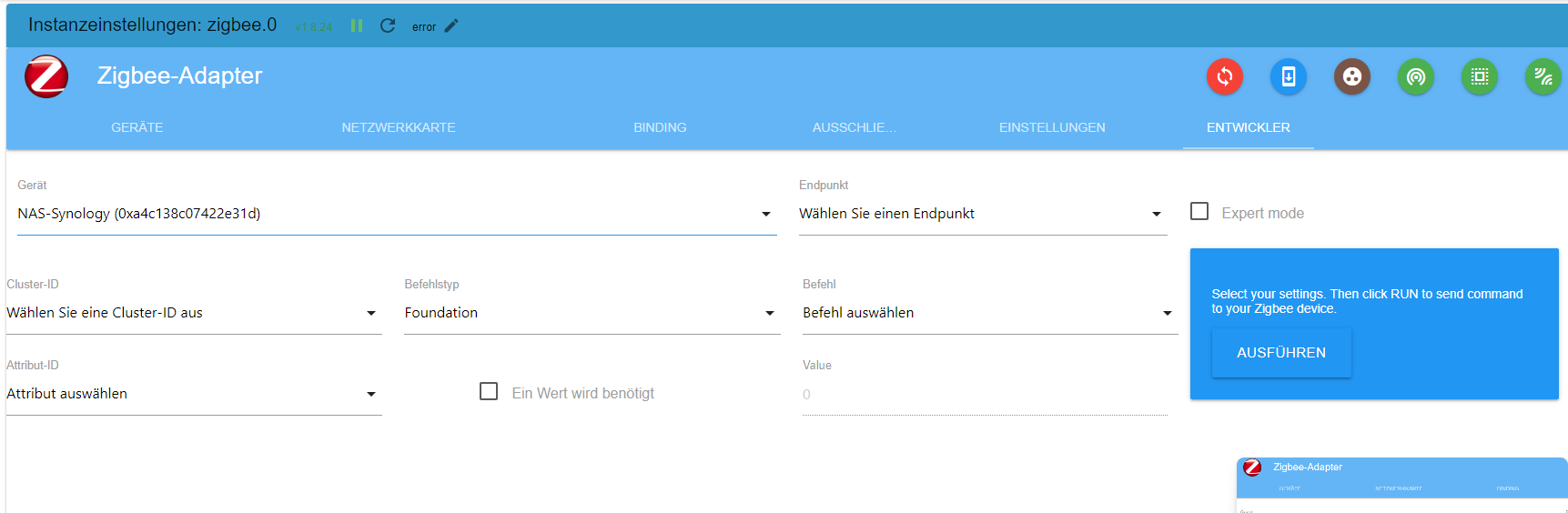Enable Expert mode checkbox

click(1199, 211)
